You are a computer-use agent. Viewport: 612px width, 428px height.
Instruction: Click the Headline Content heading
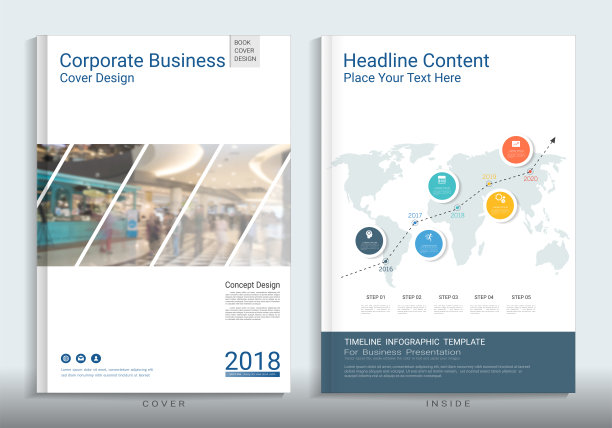pos(416,61)
